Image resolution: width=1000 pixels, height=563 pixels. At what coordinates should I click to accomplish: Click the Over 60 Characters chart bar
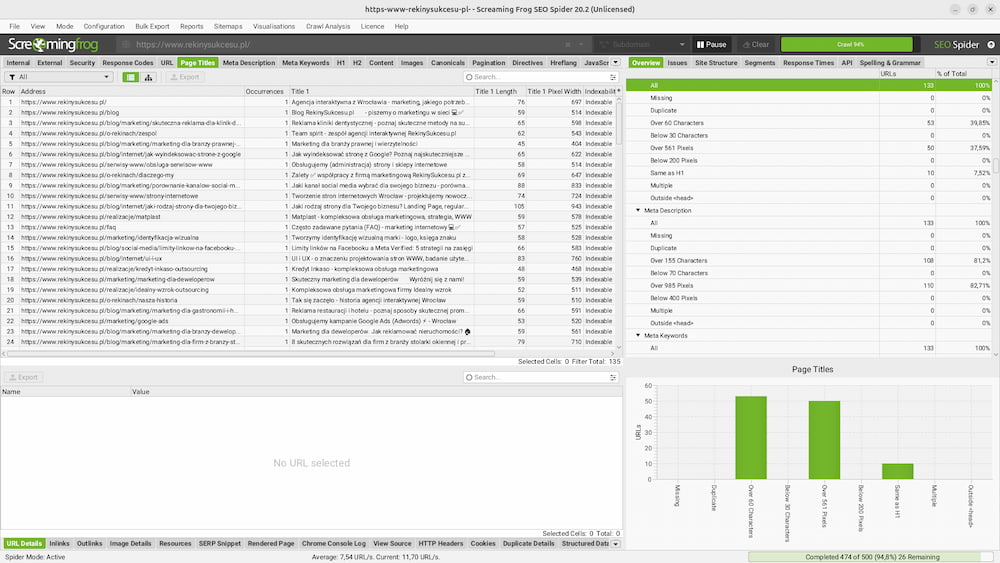coord(751,438)
